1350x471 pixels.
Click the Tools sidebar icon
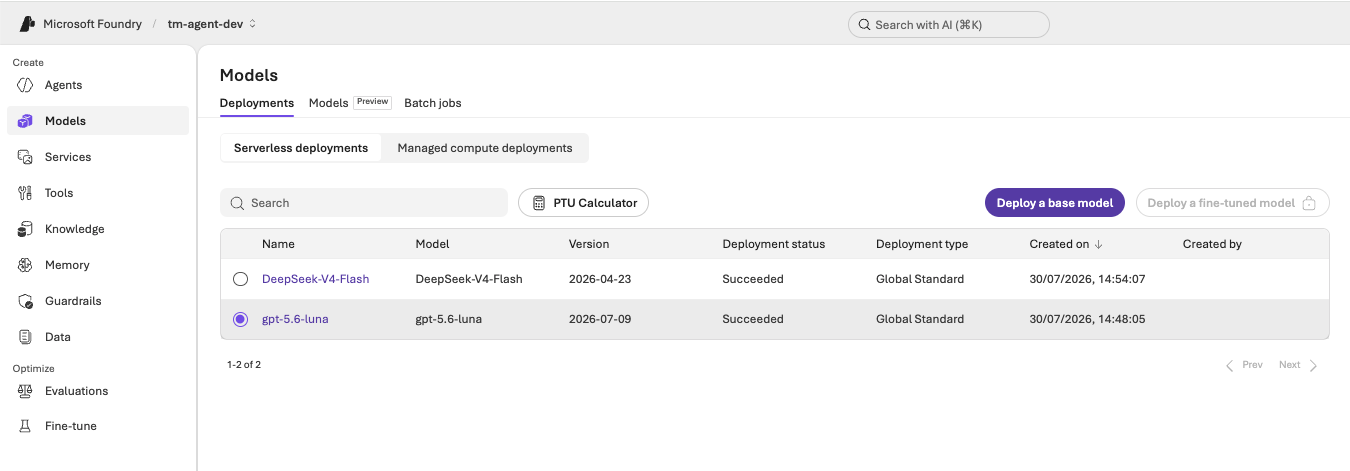point(26,193)
